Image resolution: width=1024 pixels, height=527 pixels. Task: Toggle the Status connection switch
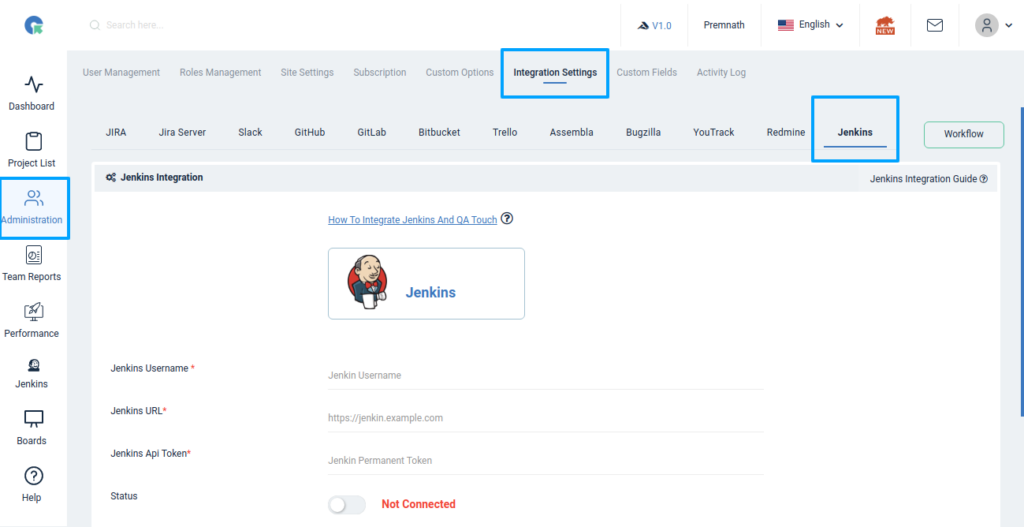[347, 505]
